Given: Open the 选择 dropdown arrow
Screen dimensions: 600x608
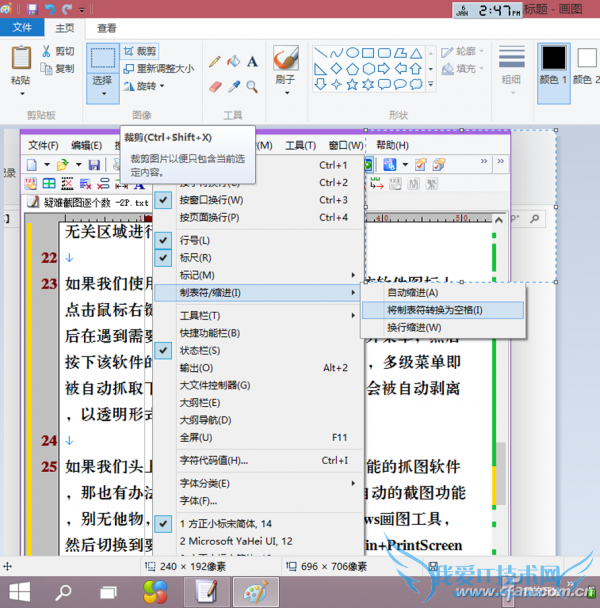Looking at the screenshot, I should click(102, 95).
